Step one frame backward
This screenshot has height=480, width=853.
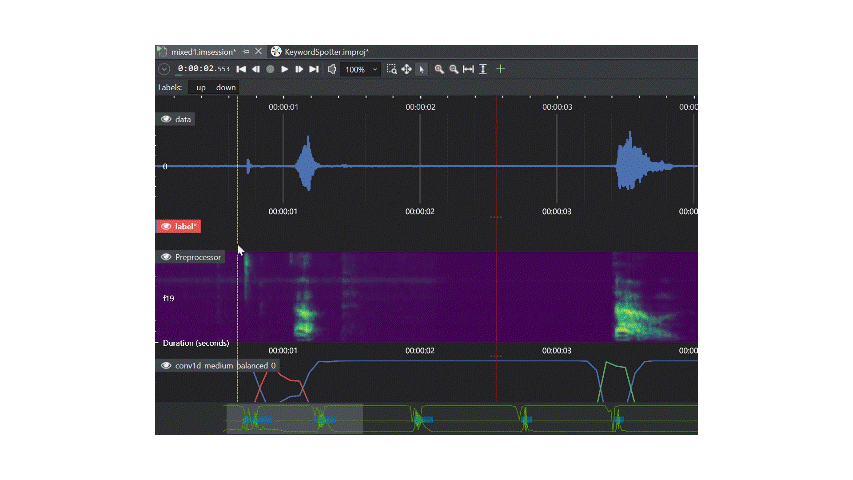tap(256, 69)
